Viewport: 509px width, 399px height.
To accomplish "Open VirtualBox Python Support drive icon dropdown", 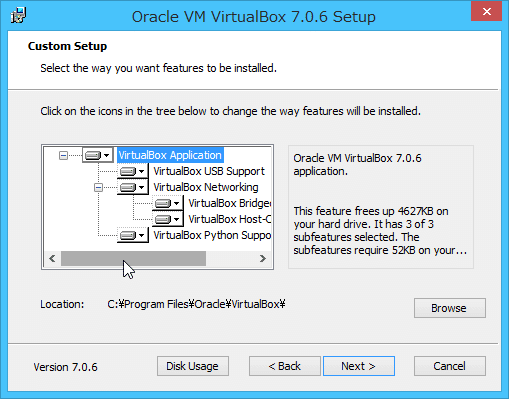I will pos(132,235).
